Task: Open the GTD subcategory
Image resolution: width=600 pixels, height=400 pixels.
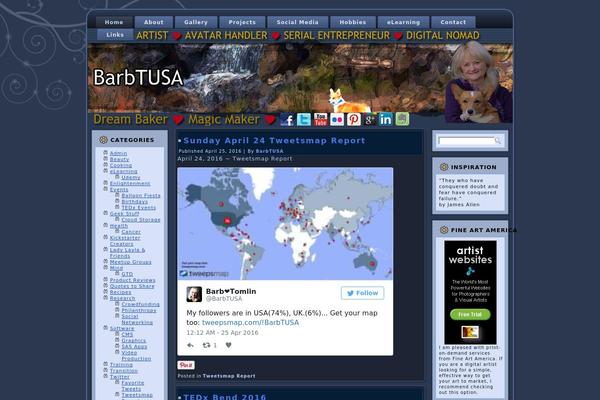Action: [127, 274]
